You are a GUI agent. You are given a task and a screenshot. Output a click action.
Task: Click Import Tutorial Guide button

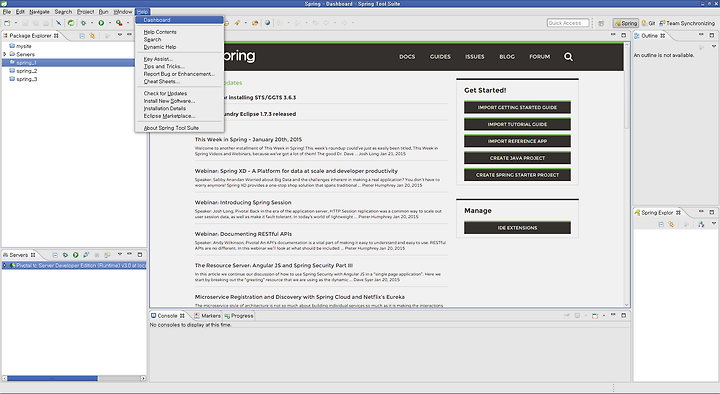click(517, 124)
